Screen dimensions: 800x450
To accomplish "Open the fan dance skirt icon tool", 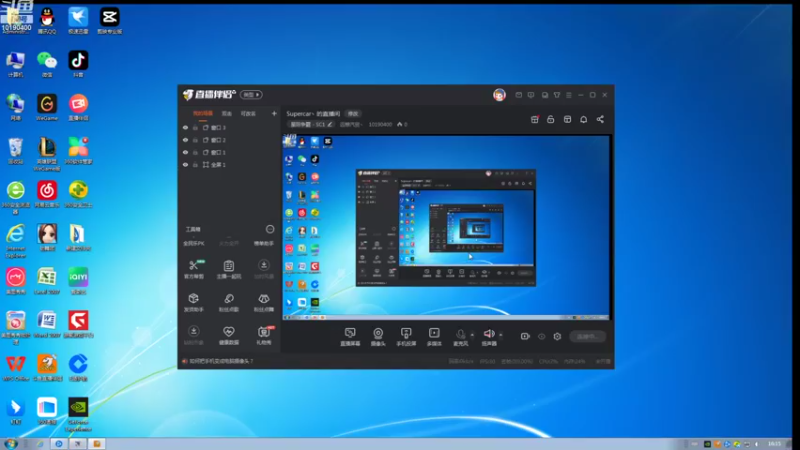I will point(264,302).
